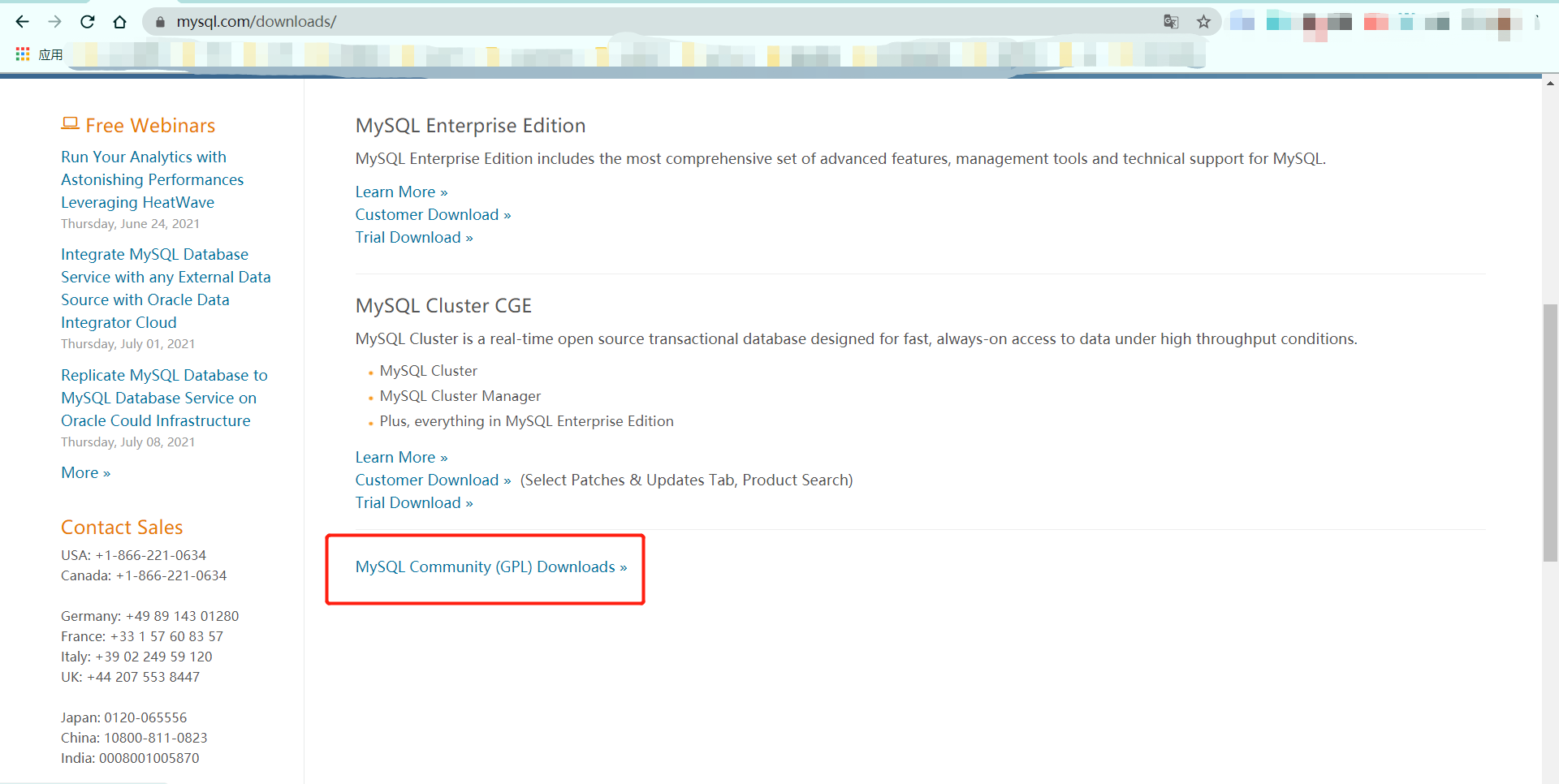Open Trial Download under MySQL Cluster CGE
Screen dimensions: 1559x784
click(x=414, y=502)
